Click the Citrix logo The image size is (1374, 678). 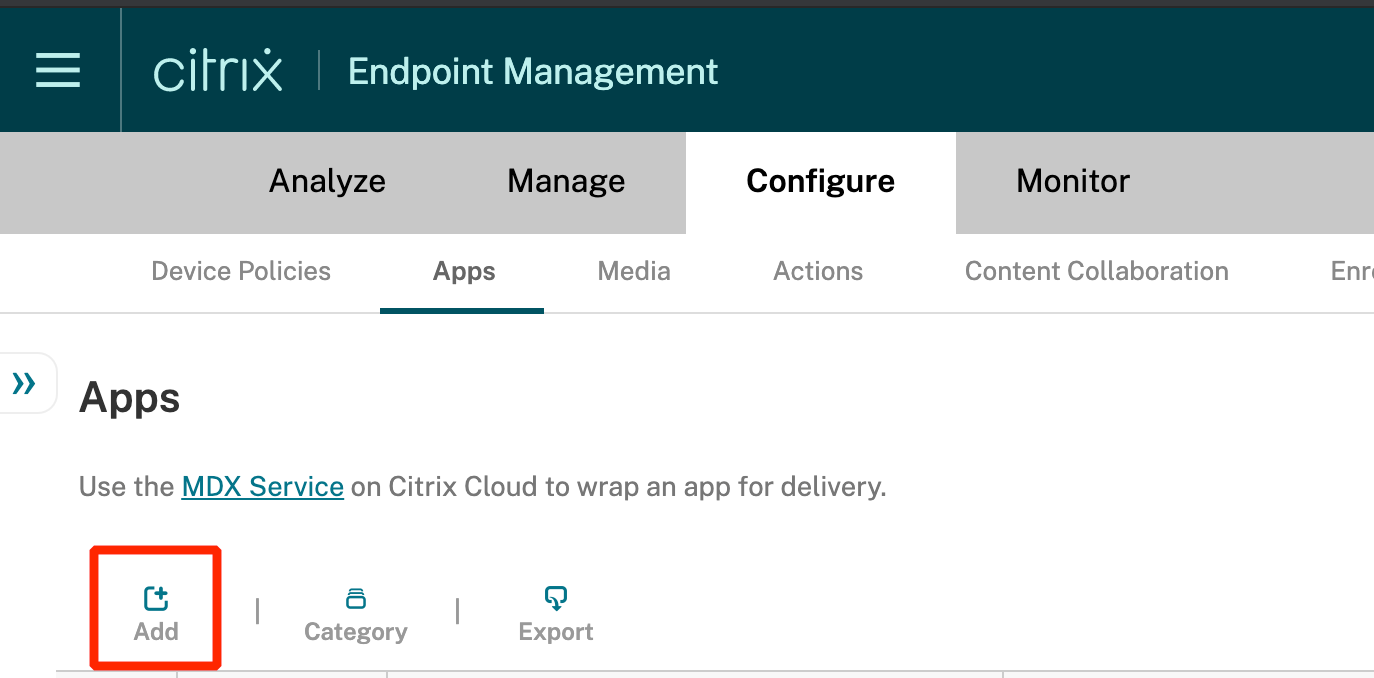click(218, 72)
